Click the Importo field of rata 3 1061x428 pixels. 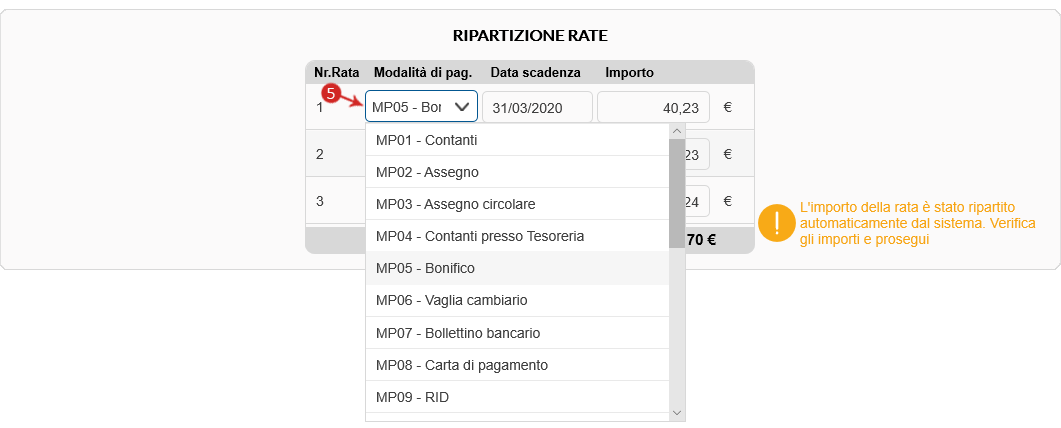(698, 201)
